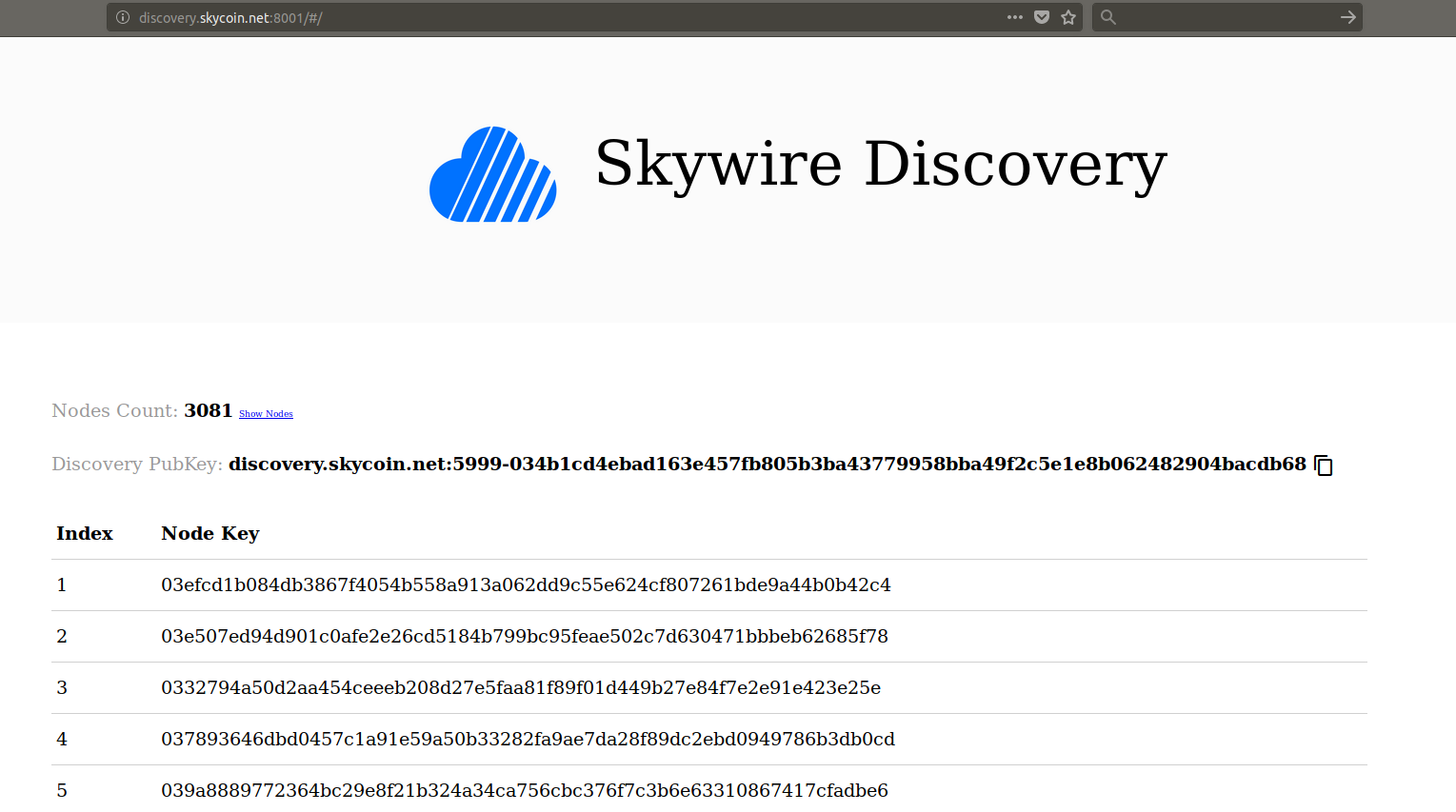Open the page actions three-dot menu
The image size is (1456, 812).
pos(1015,17)
